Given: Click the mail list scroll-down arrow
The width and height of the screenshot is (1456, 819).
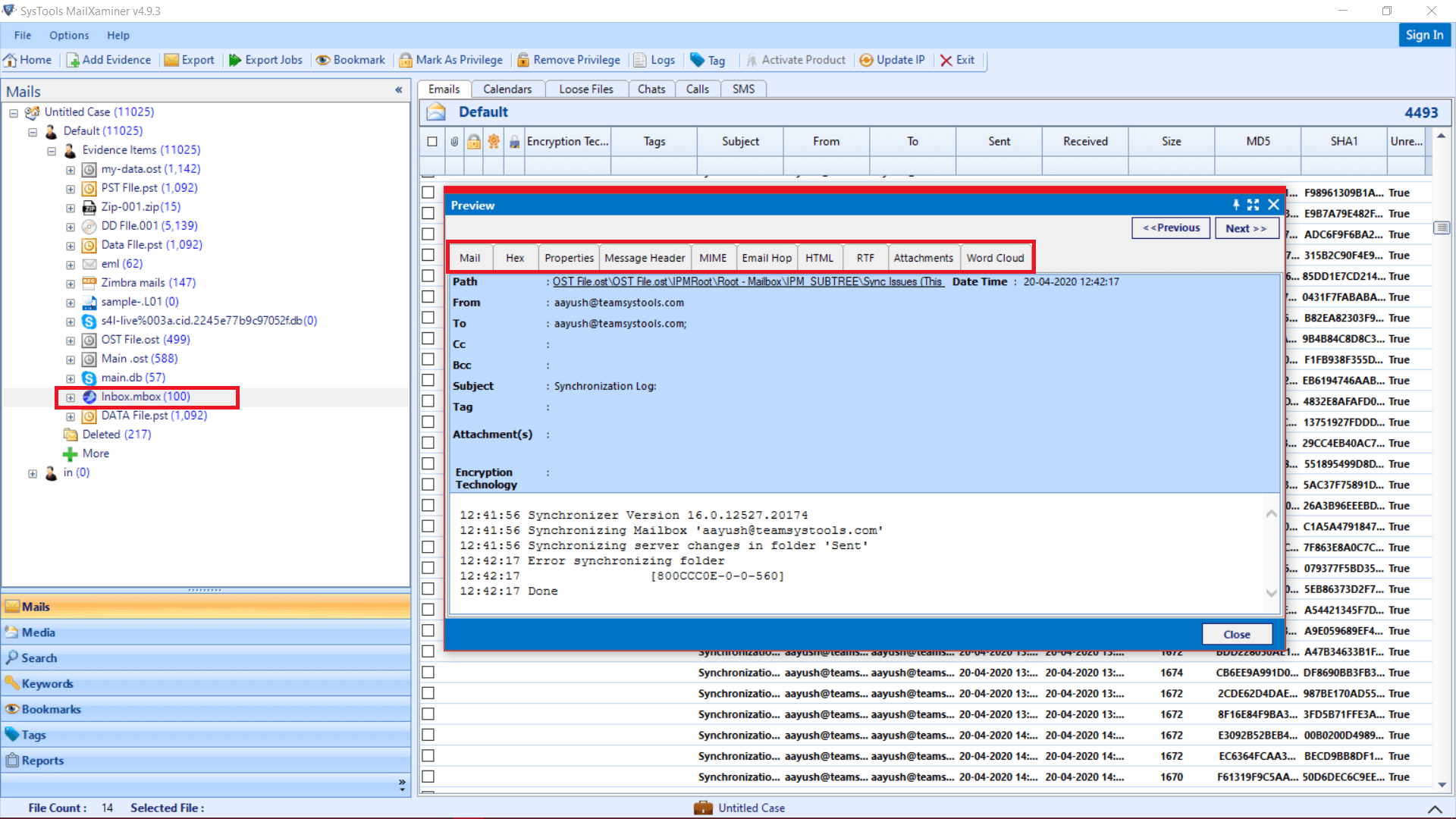Looking at the screenshot, I should (x=1442, y=785).
